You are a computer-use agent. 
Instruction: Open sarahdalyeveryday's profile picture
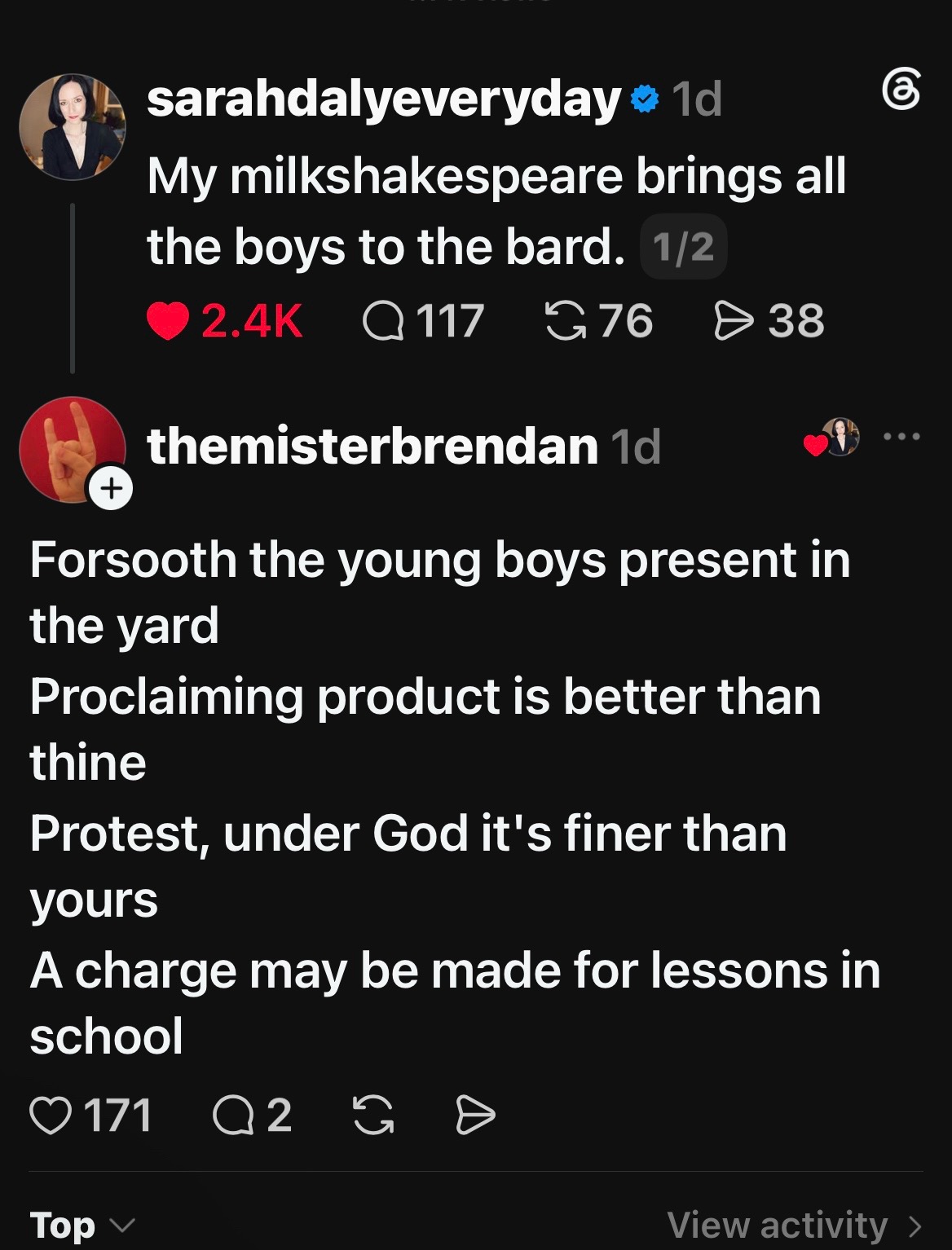(x=73, y=126)
